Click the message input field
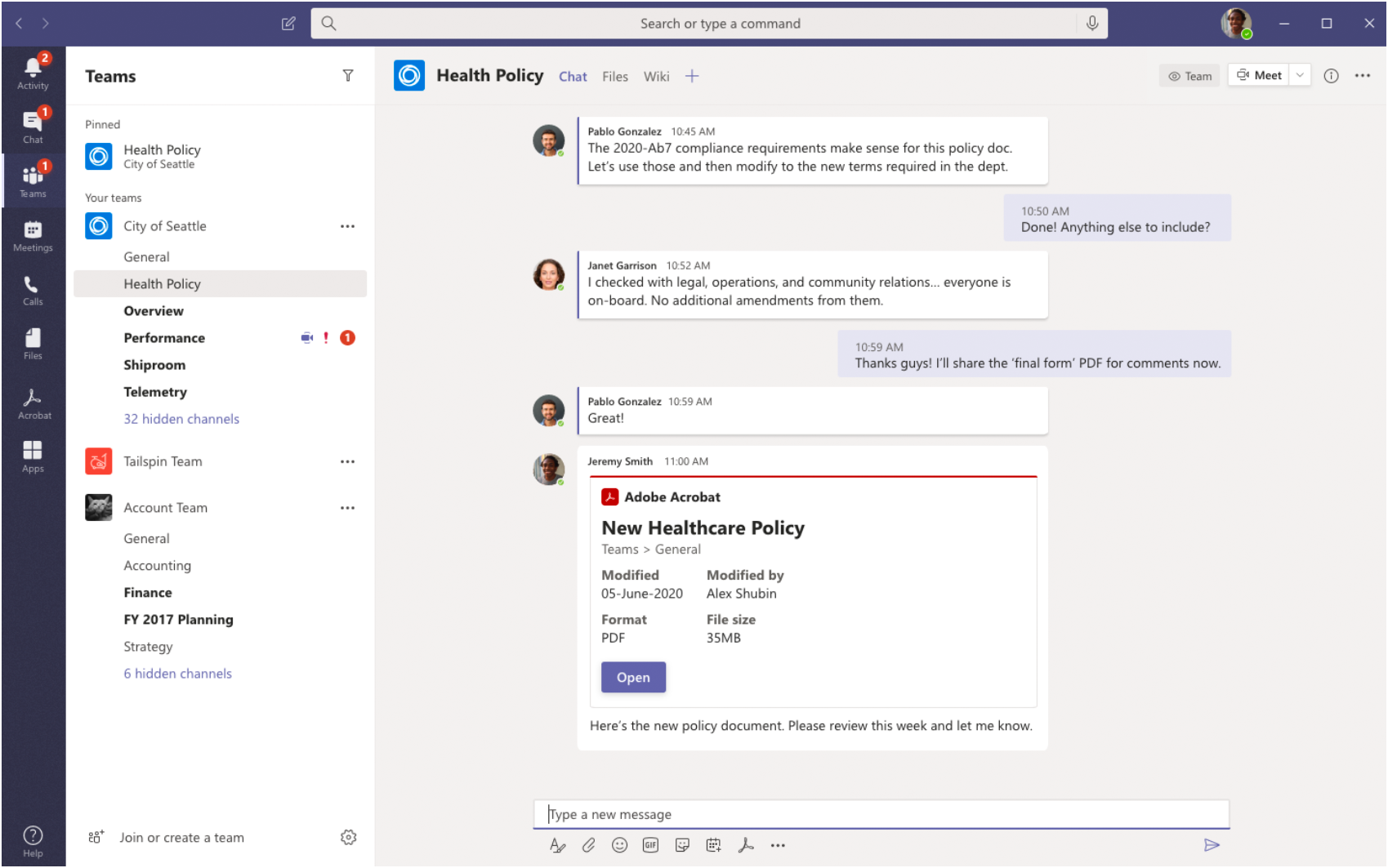Image resolution: width=1388 pixels, height=868 pixels. tap(882, 813)
